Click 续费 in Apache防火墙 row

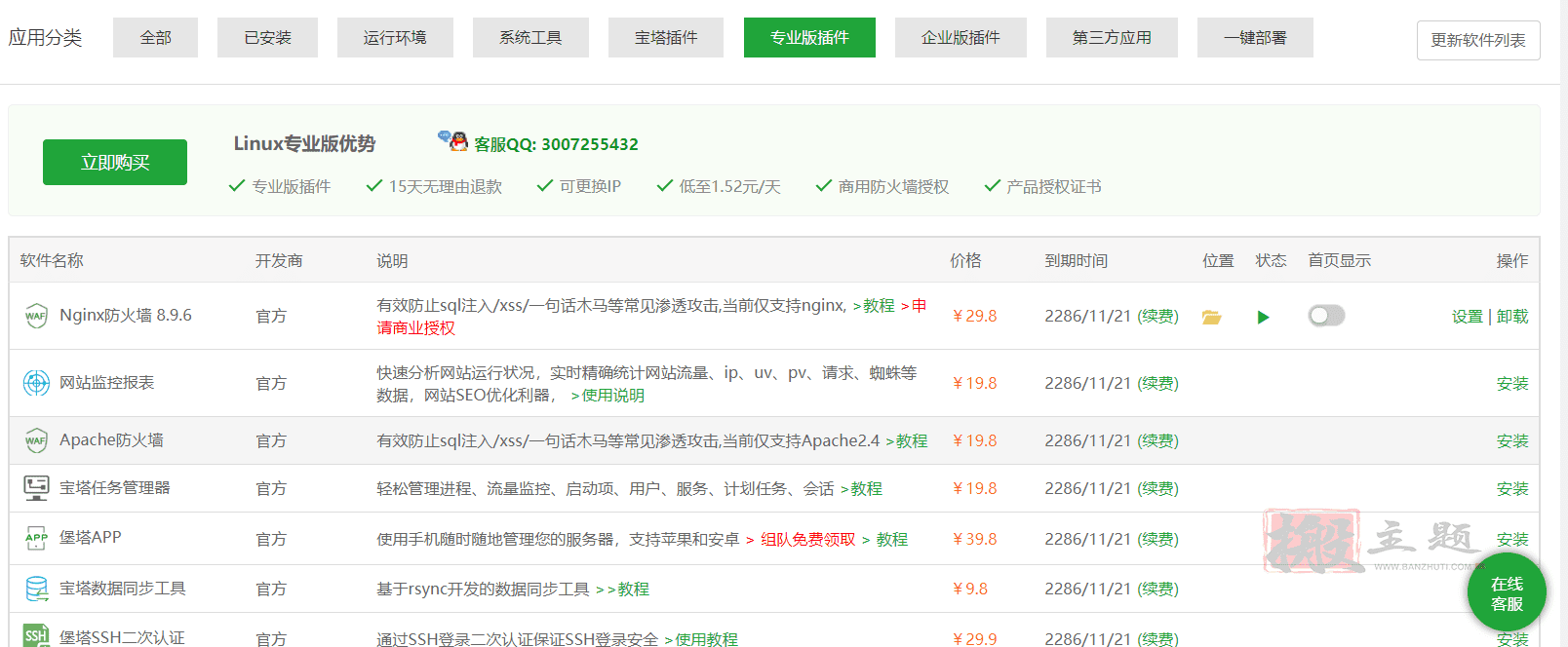[1158, 440]
